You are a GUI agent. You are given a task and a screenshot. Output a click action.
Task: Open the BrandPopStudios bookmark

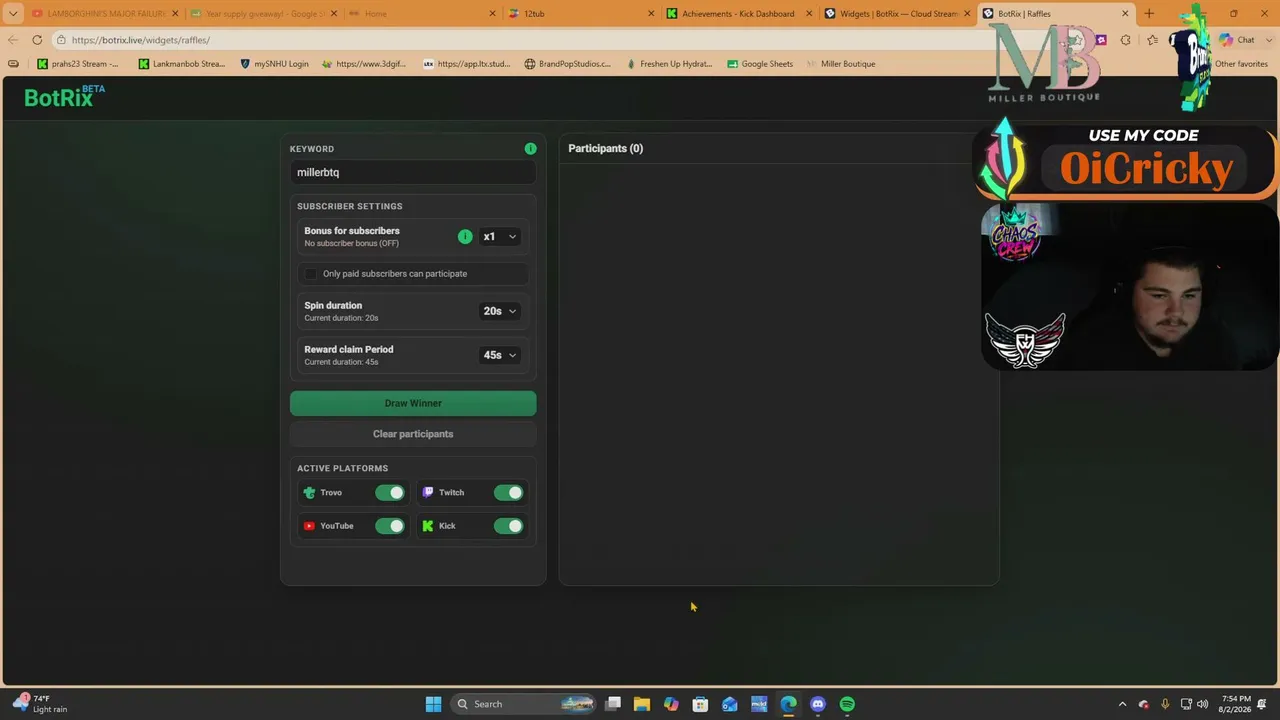point(567,64)
